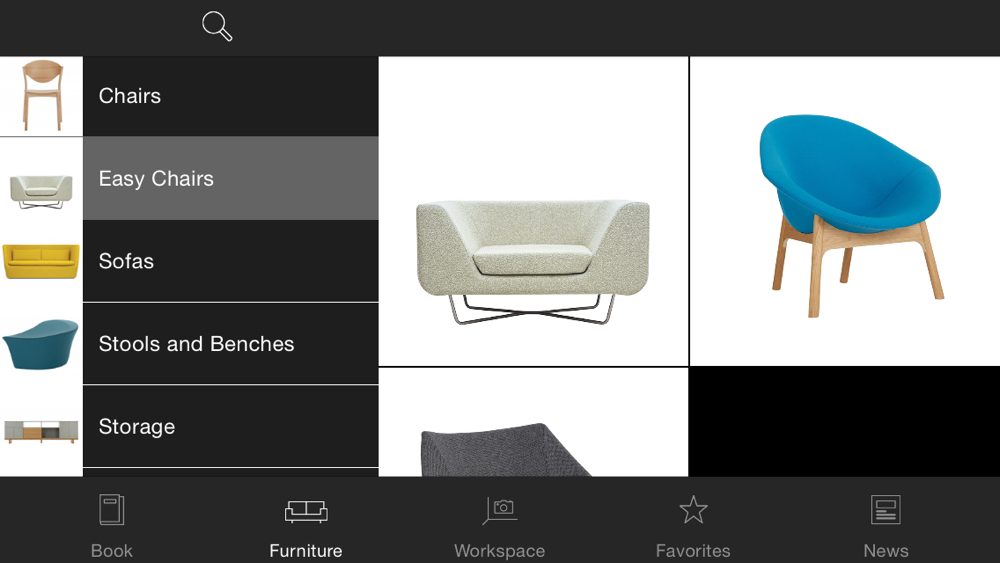Viewport: 1000px width, 563px height.
Task: Switch to the Workspace tab label
Action: 499,550
